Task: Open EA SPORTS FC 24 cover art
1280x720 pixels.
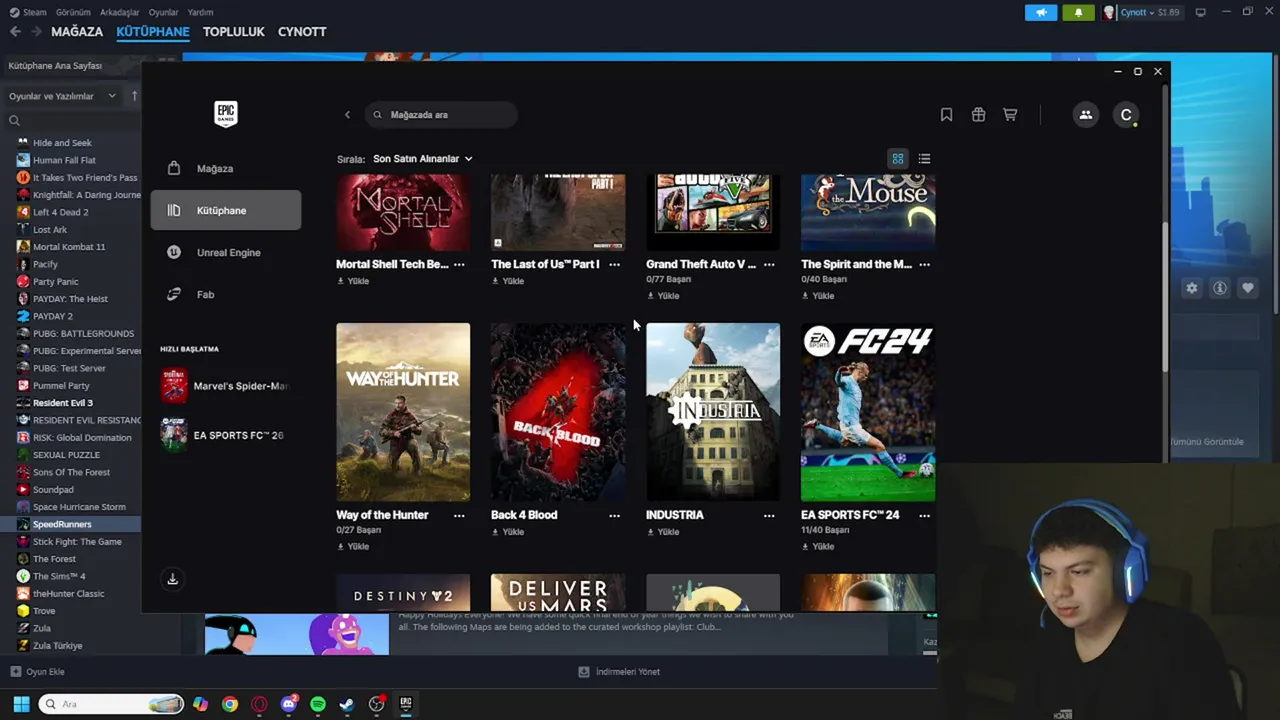Action: coord(868,411)
